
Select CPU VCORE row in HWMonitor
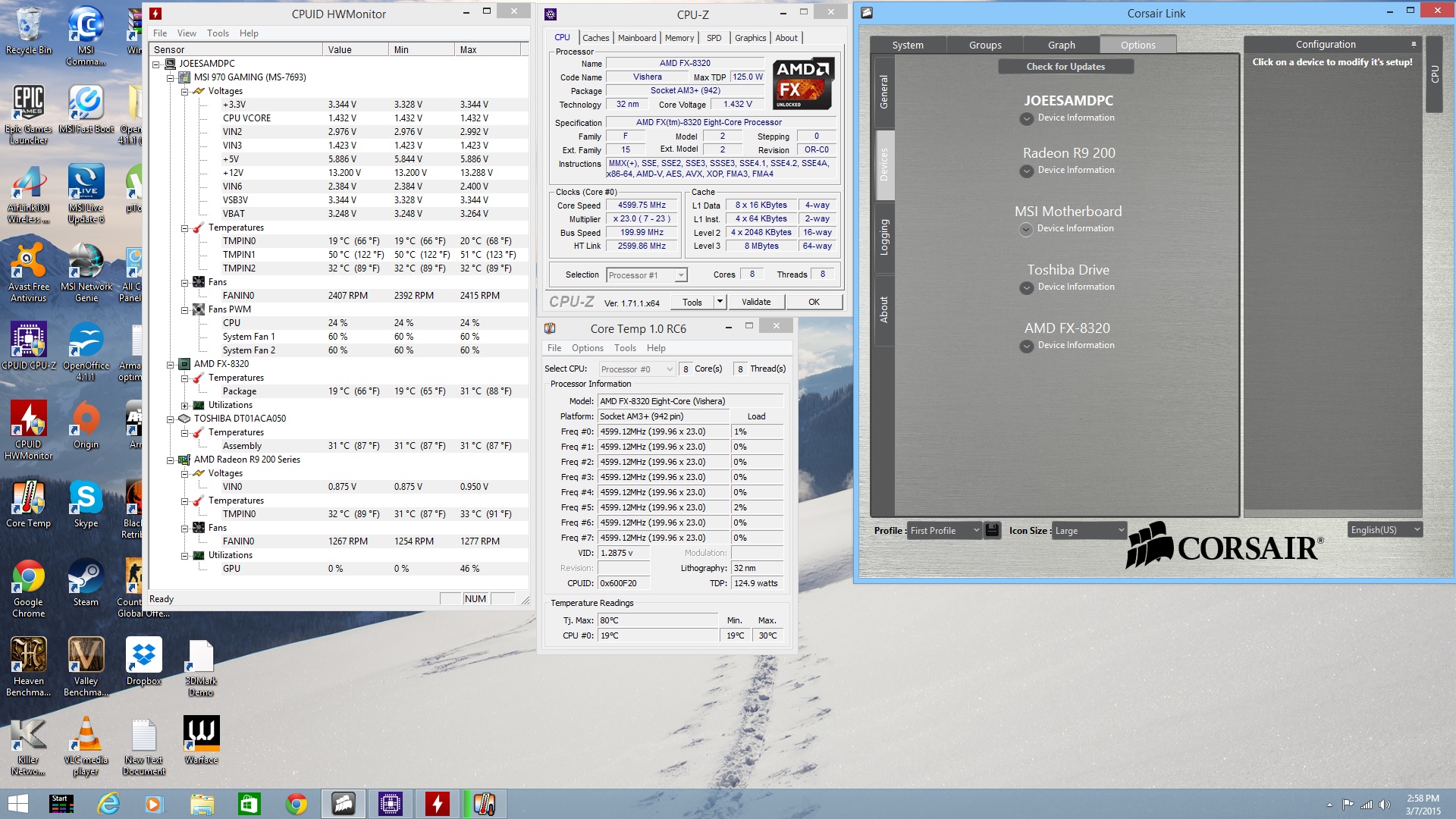(x=339, y=118)
